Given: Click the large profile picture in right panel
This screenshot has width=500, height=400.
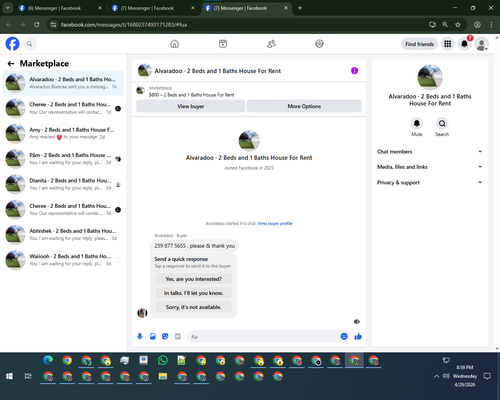Looking at the screenshot, I should 430,77.
